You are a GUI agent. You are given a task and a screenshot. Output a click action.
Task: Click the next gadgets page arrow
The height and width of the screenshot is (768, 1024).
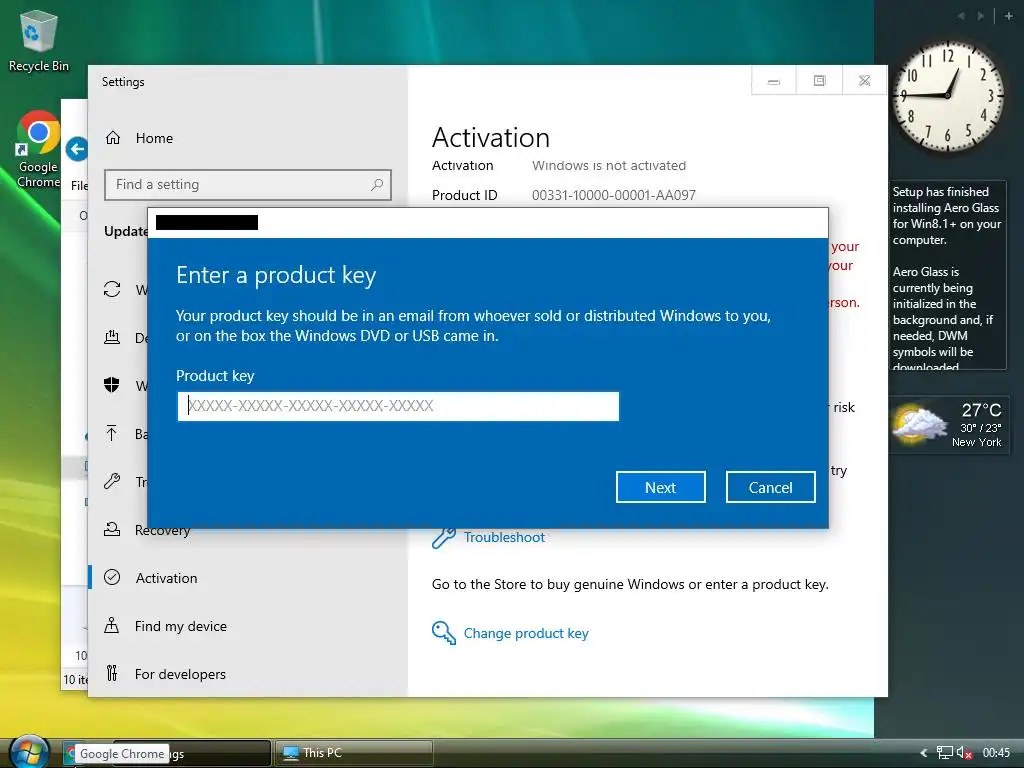980,16
